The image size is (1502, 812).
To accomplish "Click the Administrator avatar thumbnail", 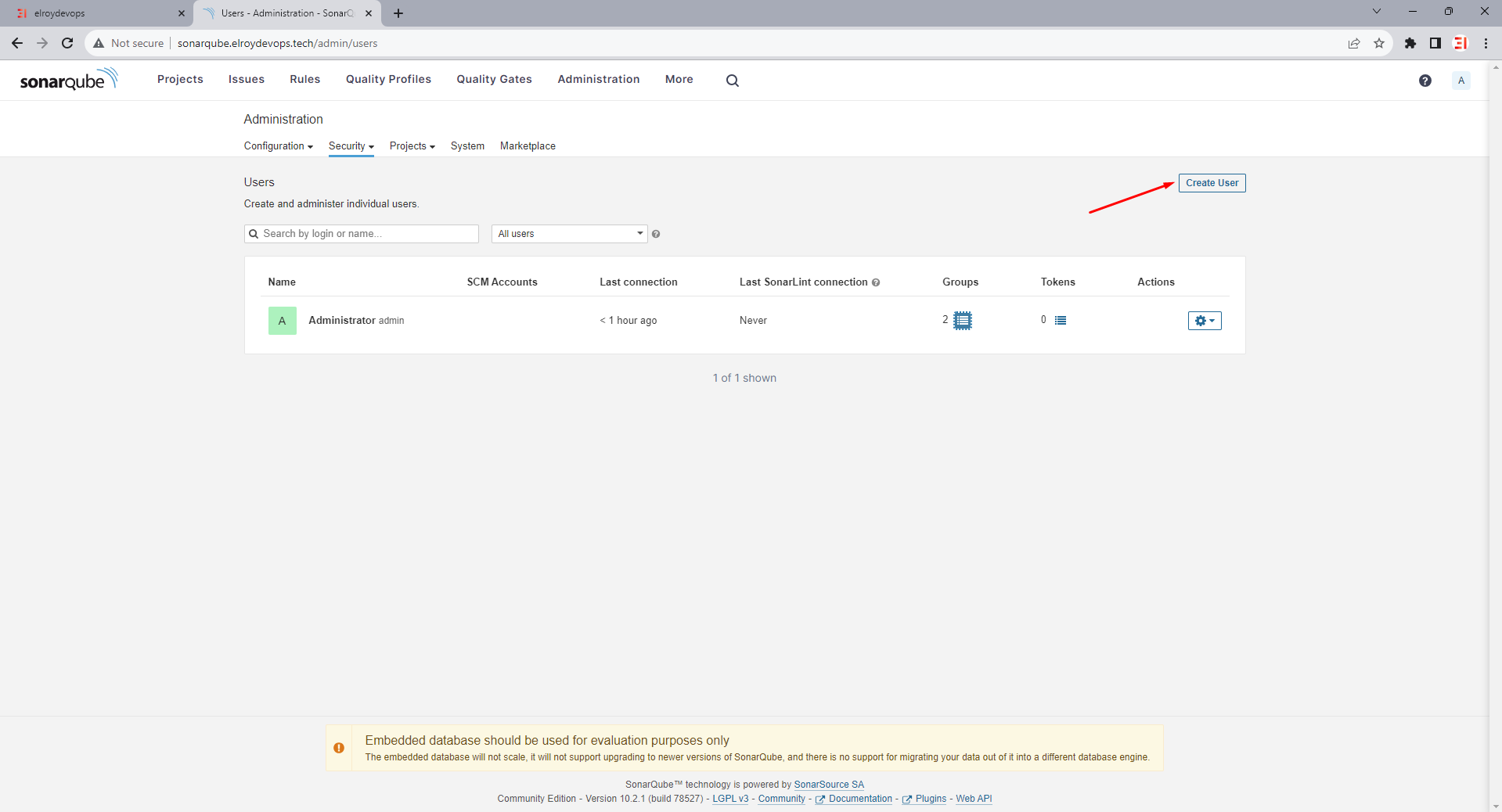I will click(x=282, y=321).
